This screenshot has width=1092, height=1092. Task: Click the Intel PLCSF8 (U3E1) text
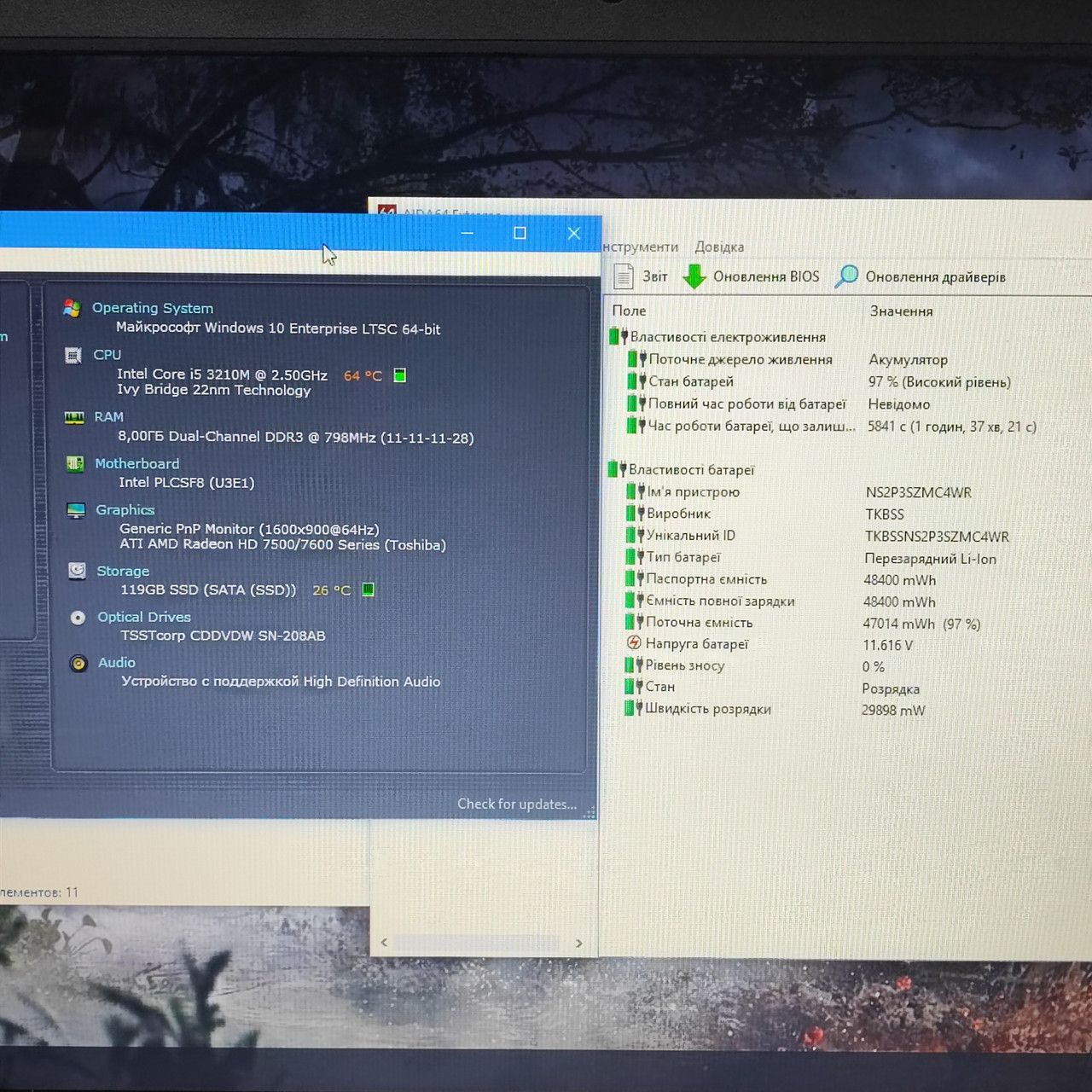pyautogui.click(x=187, y=483)
